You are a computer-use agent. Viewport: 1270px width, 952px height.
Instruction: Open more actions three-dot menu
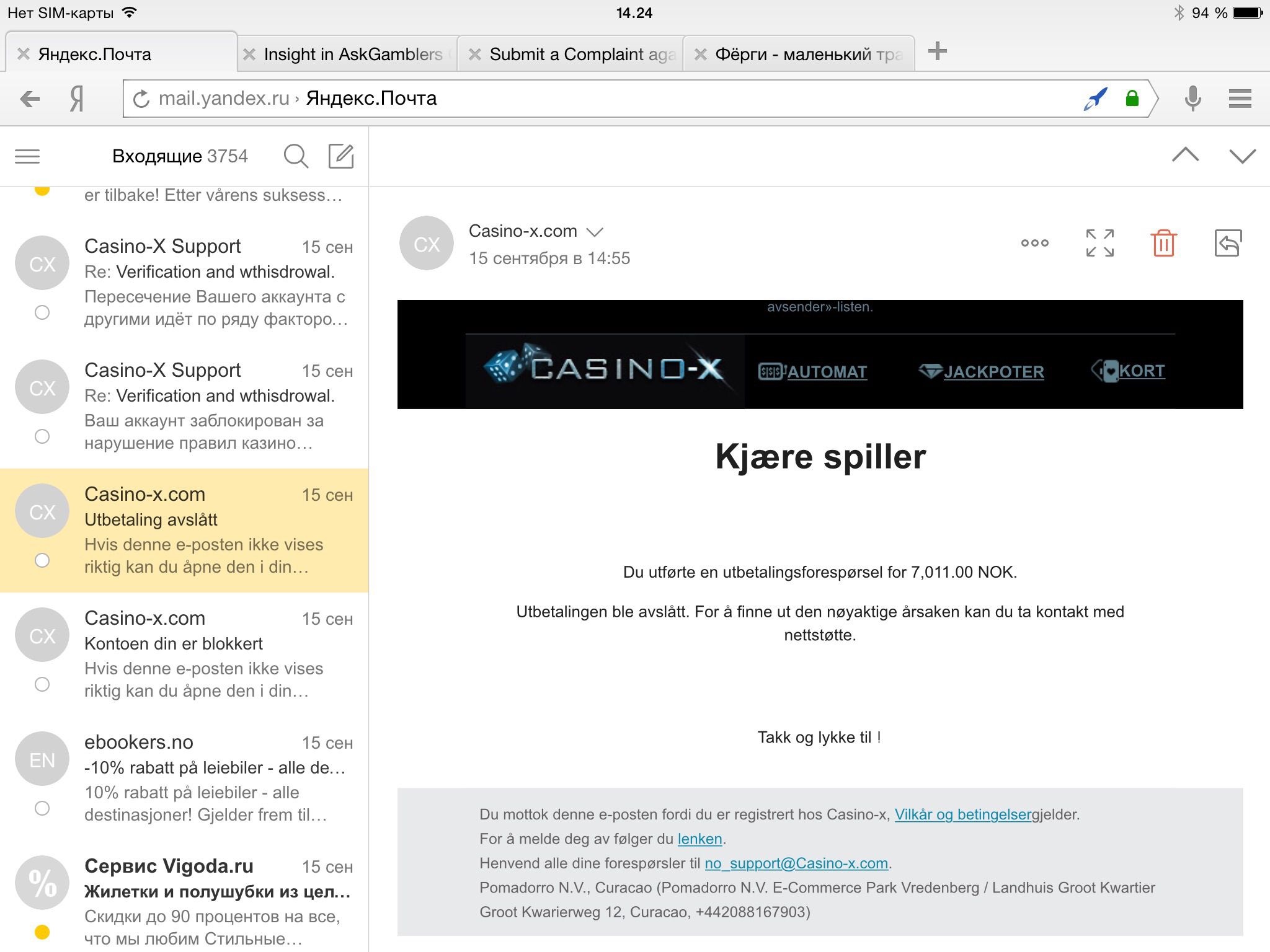[1035, 243]
